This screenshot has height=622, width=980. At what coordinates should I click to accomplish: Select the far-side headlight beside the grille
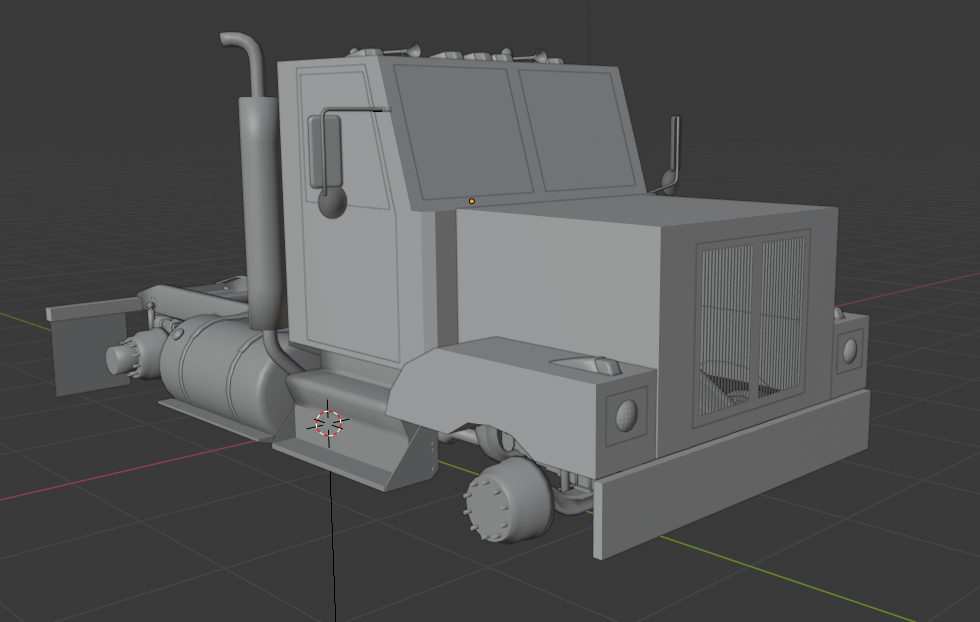coord(850,351)
